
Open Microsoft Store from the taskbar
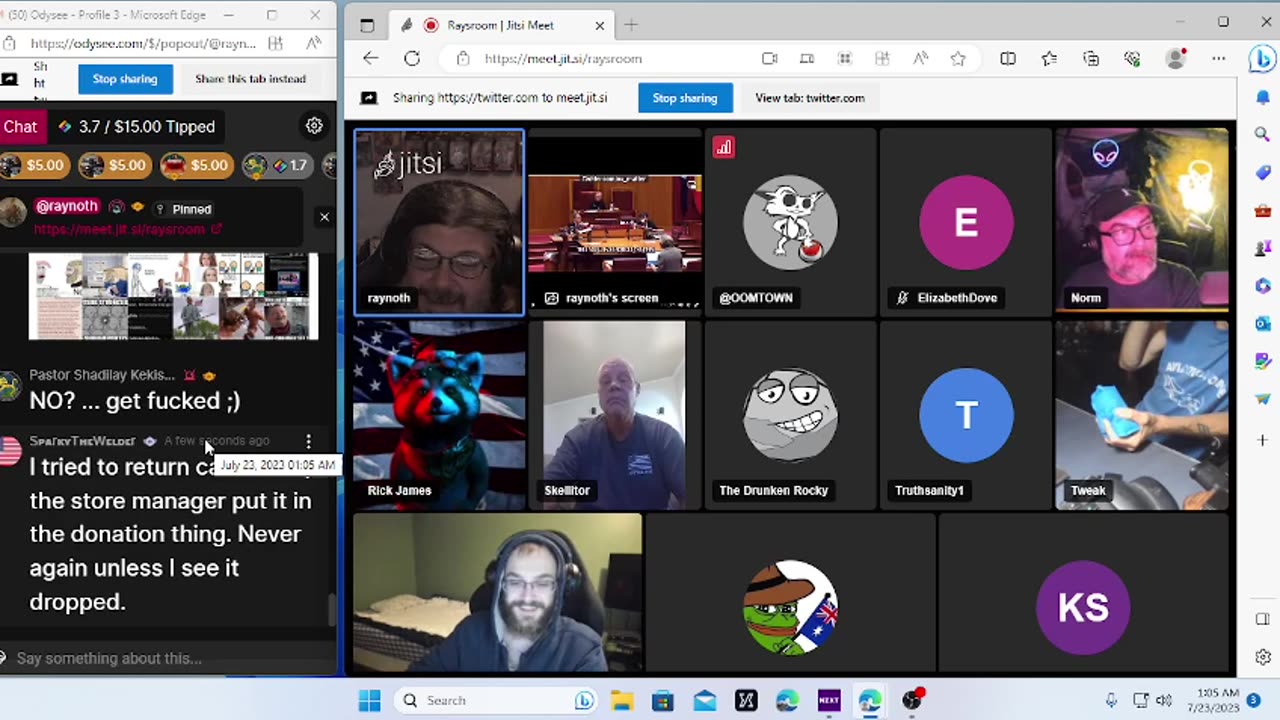[663, 700]
